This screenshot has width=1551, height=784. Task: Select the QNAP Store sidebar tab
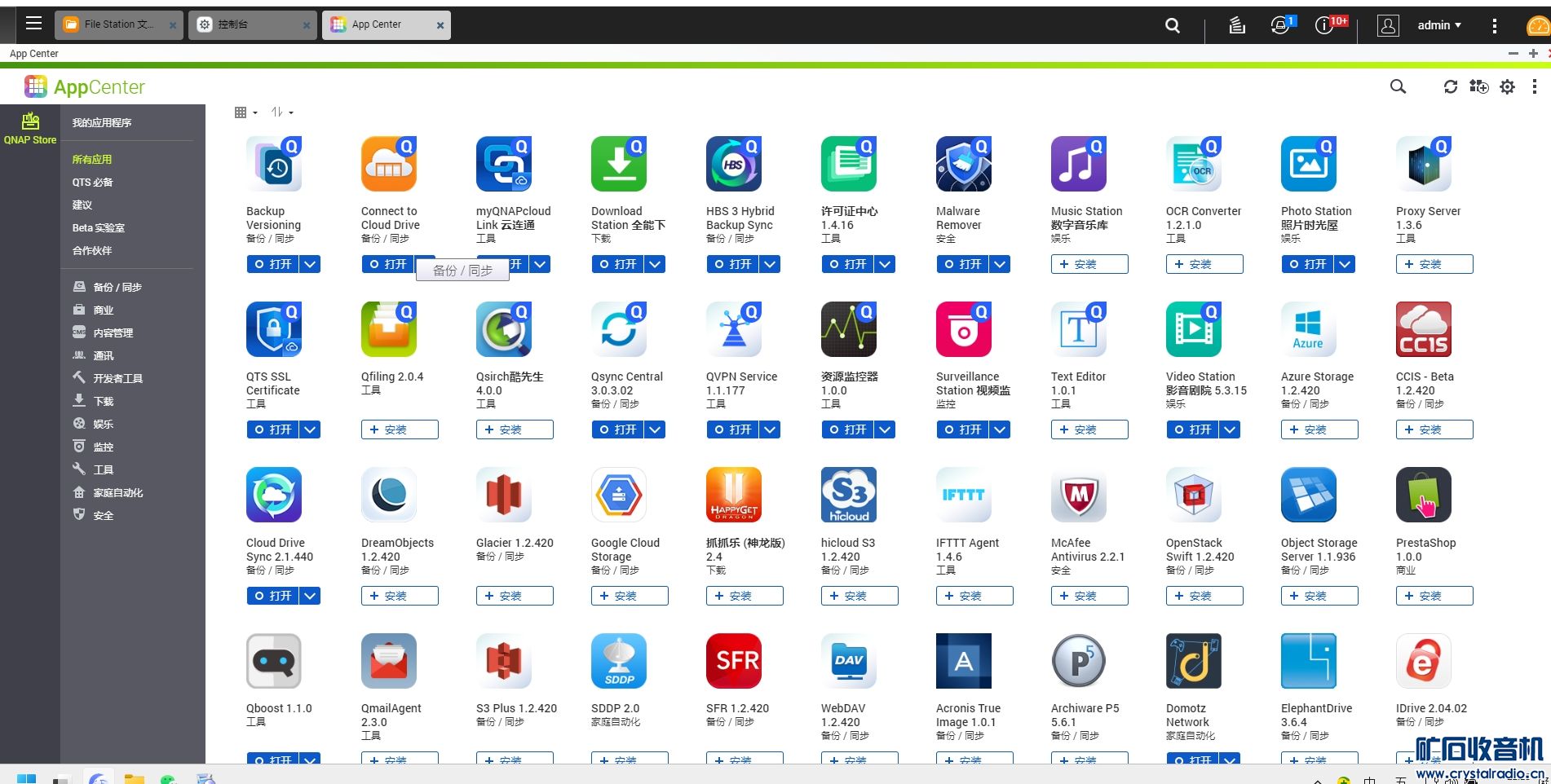[30, 129]
